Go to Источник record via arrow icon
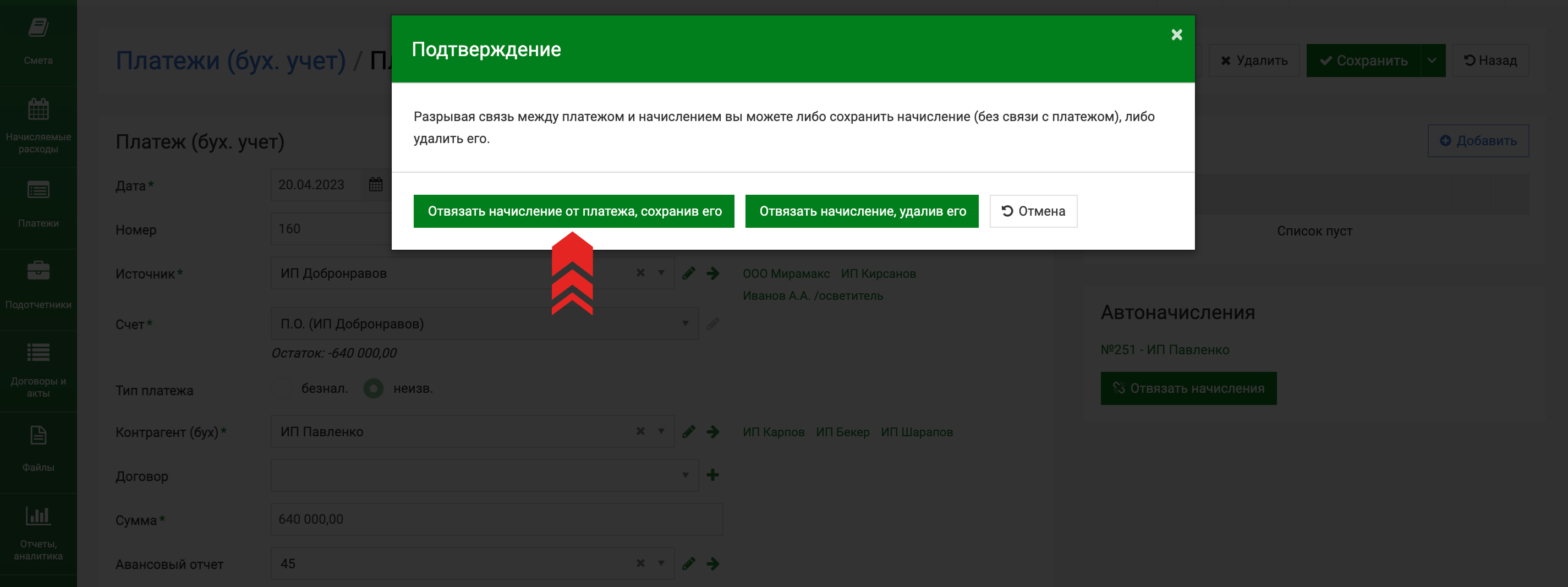The image size is (1568, 587). tap(713, 273)
